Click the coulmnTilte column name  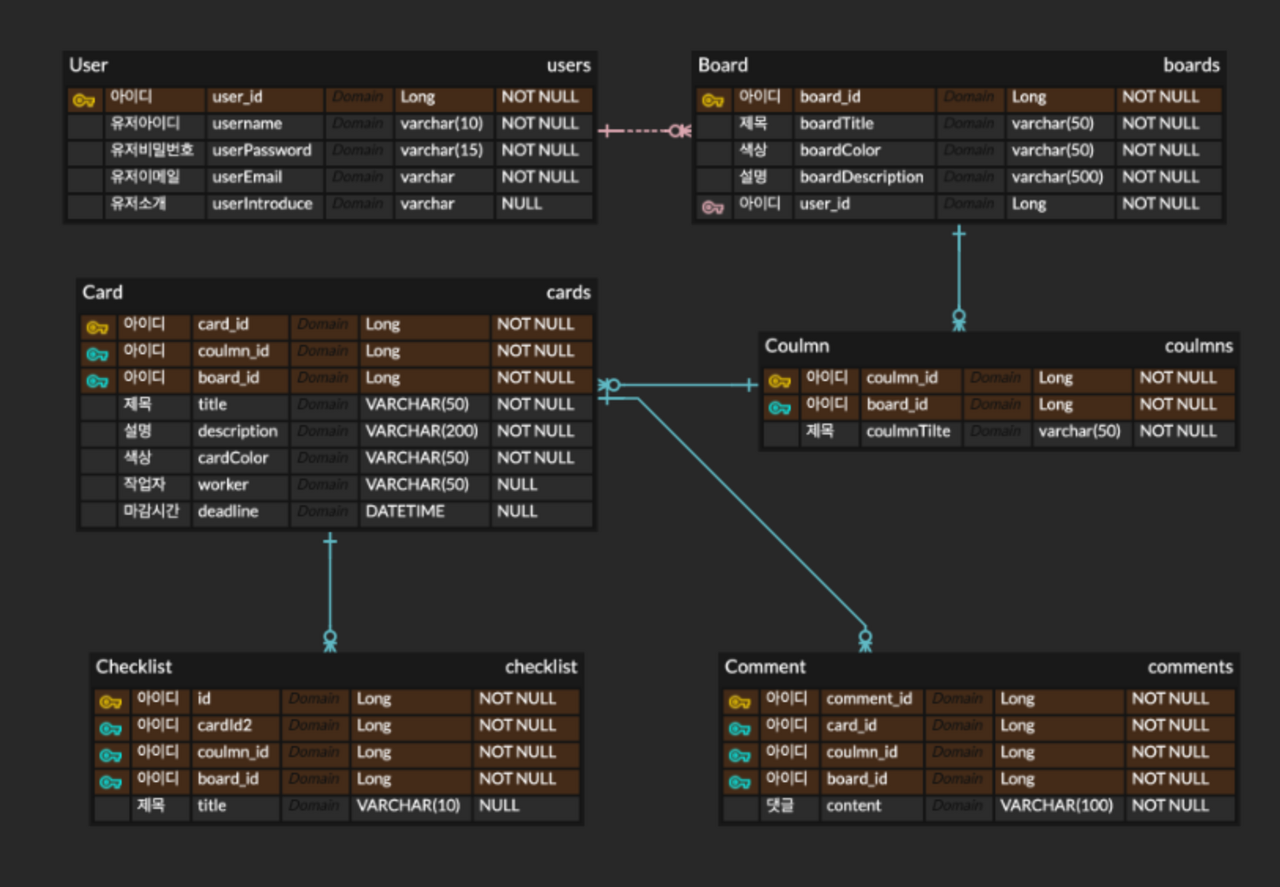click(908, 432)
